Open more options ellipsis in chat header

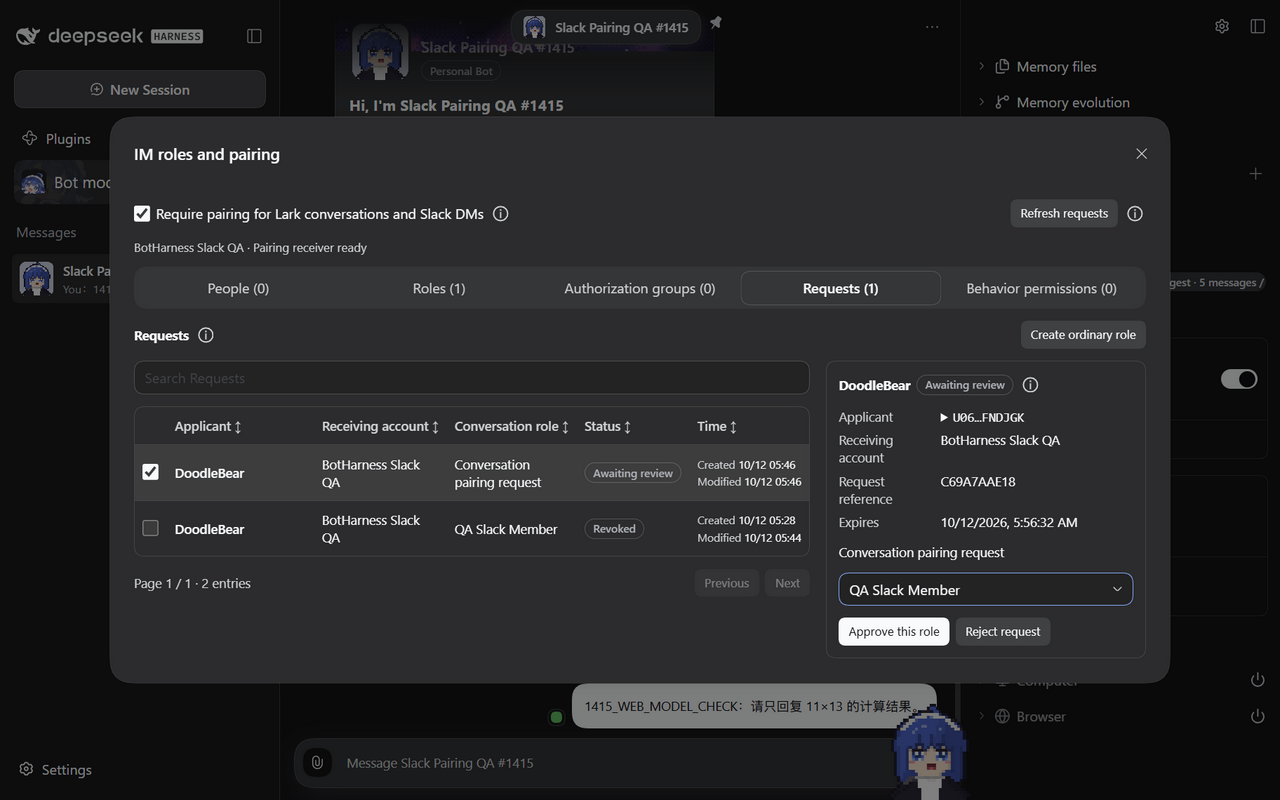click(x=932, y=27)
